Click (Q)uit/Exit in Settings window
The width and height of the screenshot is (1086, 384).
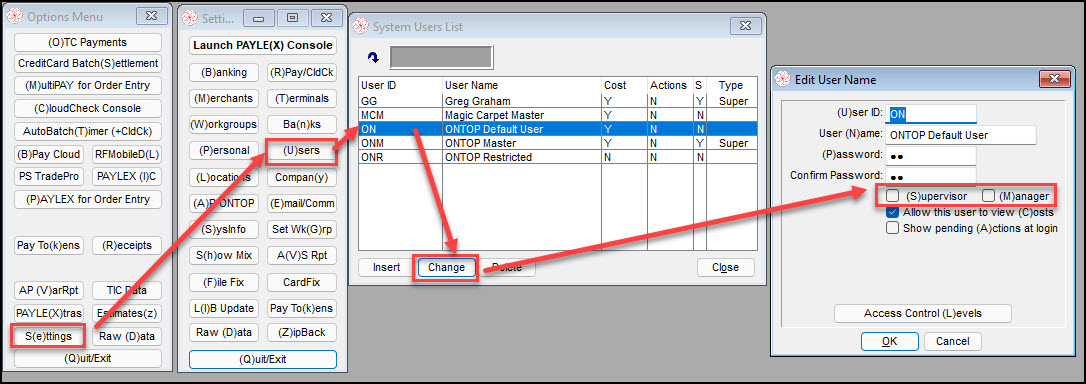(262, 359)
